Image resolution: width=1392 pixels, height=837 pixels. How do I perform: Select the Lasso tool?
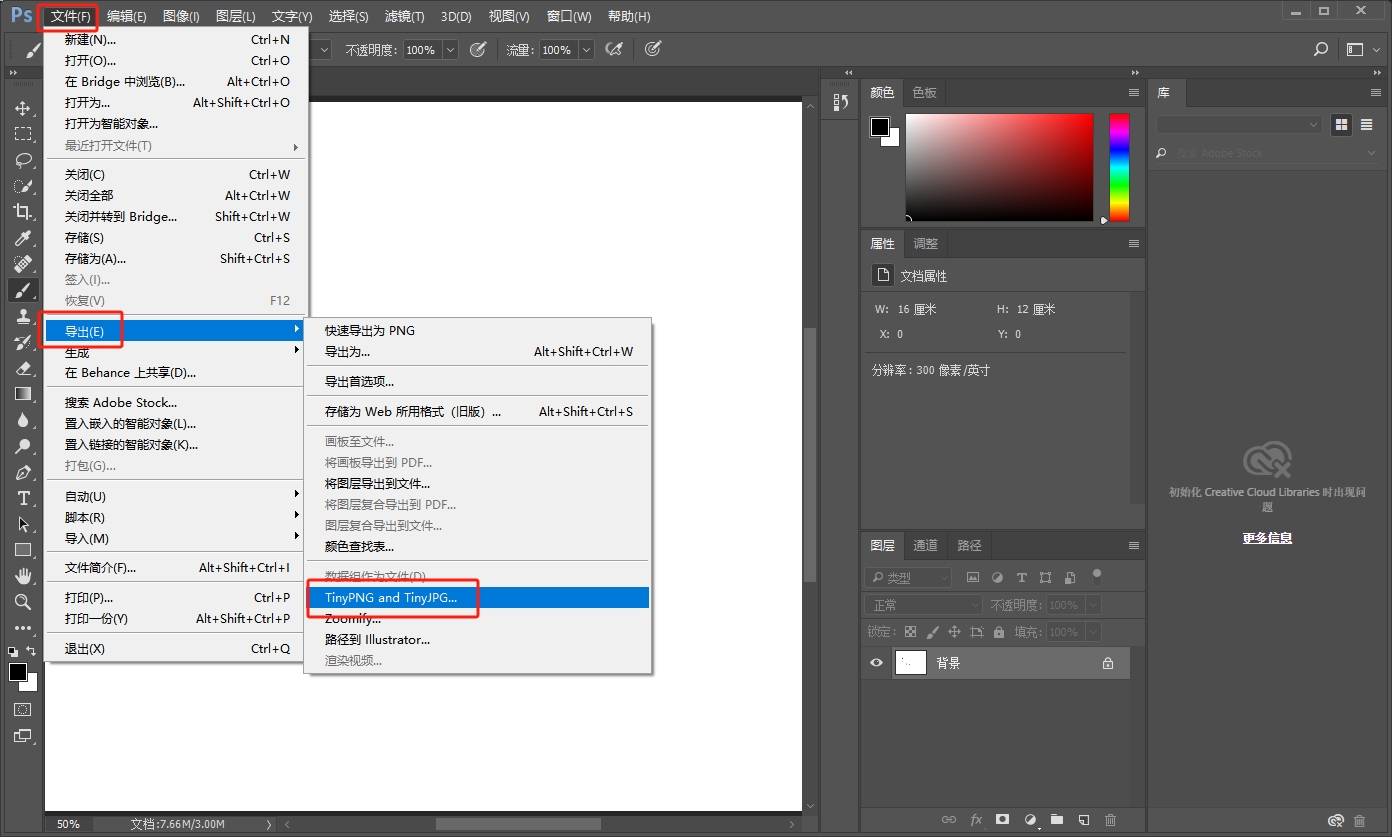click(22, 160)
